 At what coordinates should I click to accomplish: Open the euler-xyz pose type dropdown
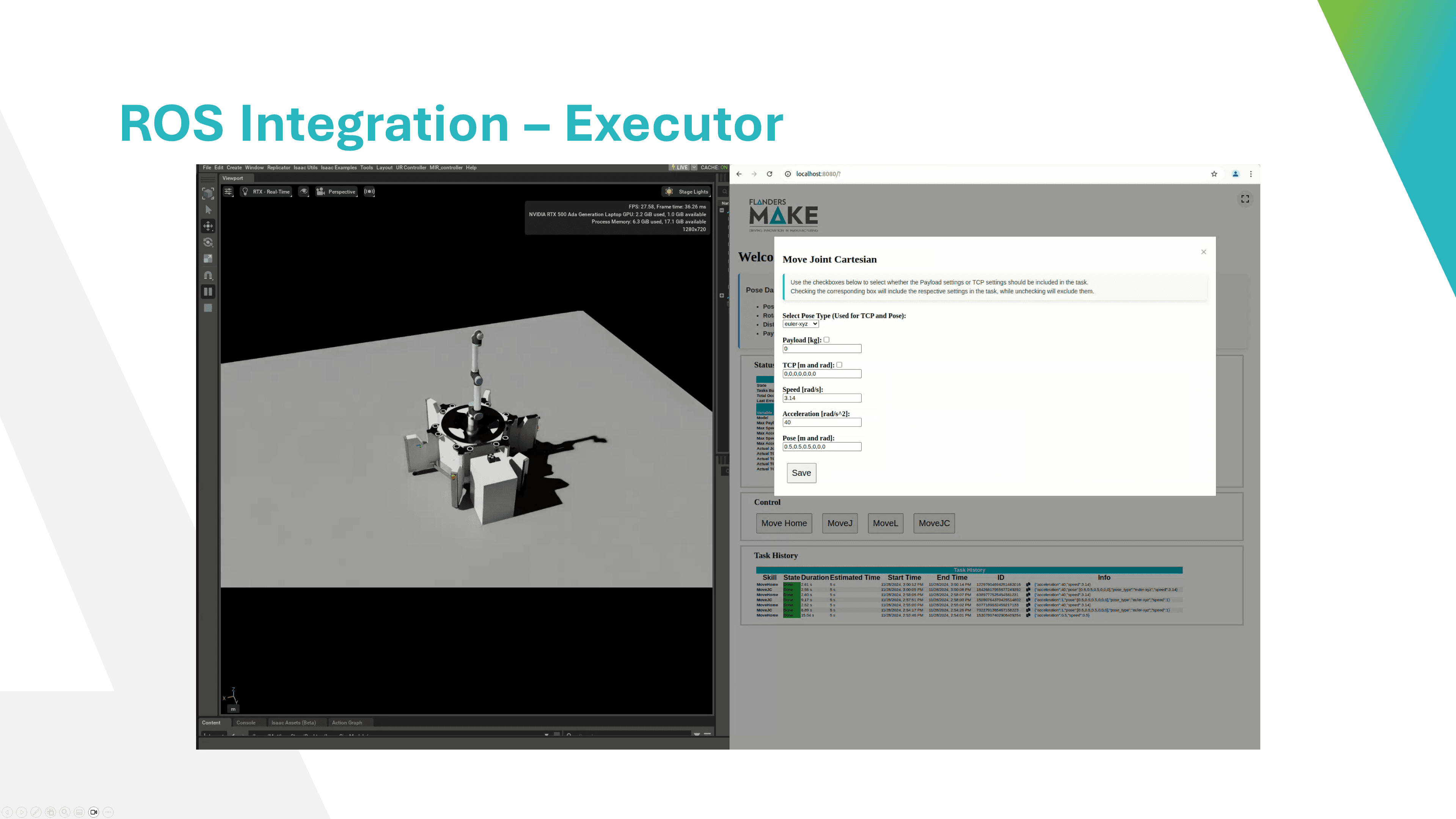tap(800, 324)
